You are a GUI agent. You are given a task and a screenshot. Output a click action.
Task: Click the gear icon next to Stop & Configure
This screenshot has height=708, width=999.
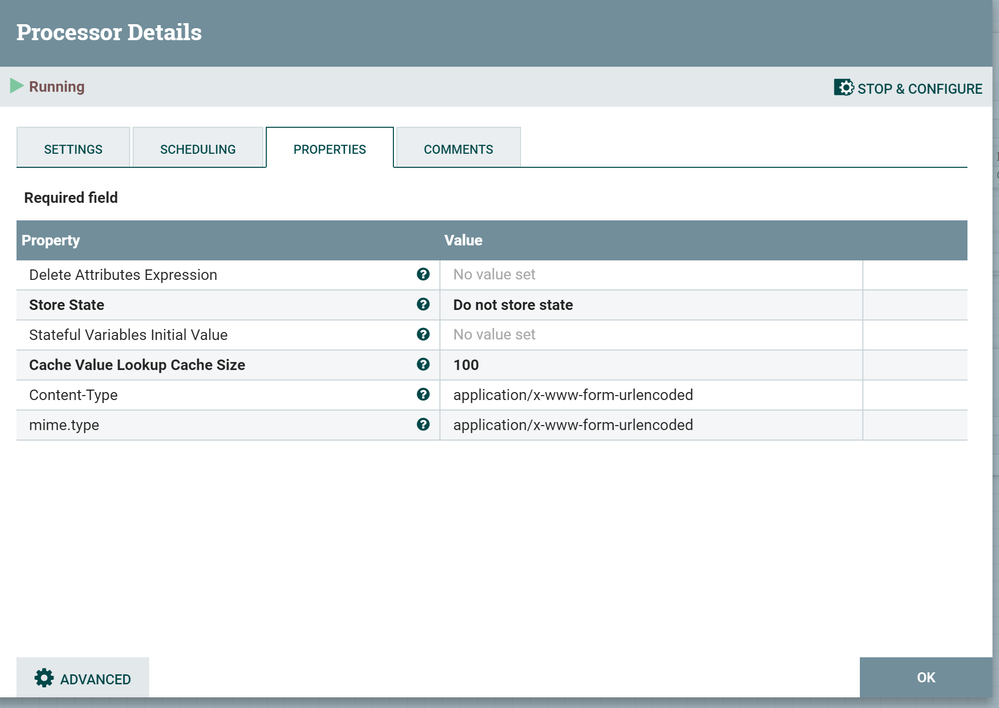pyautogui.click(x=844, y=88)
